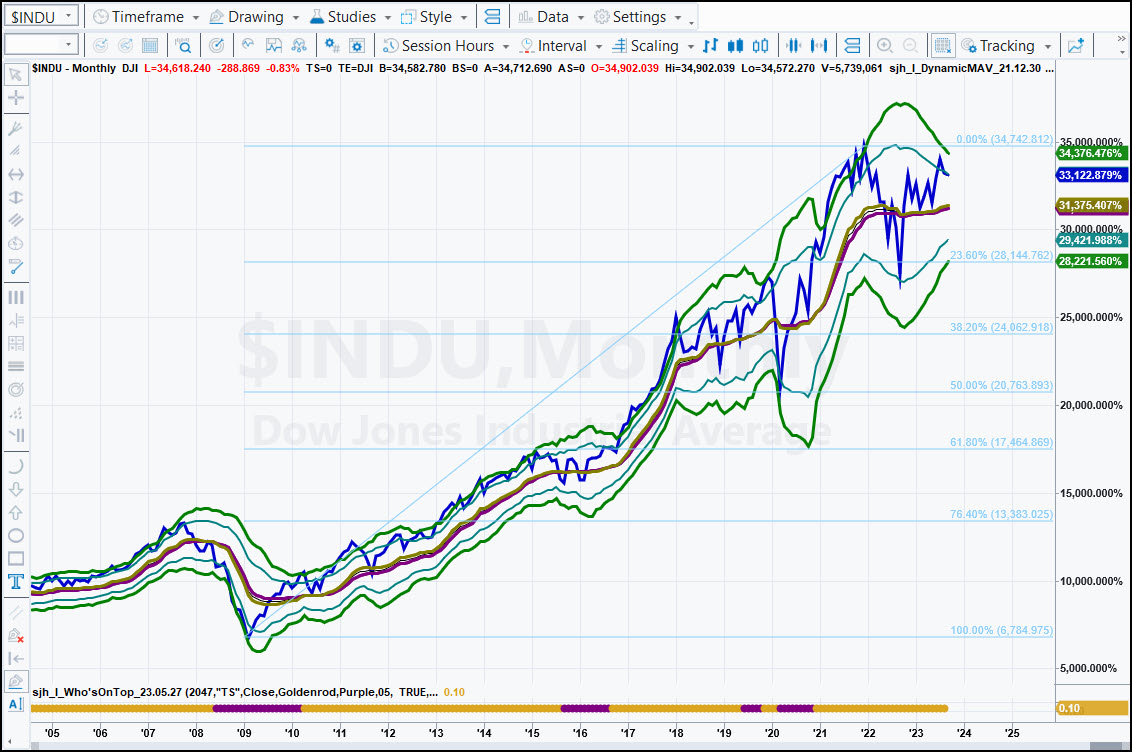Click the remove drawing objects icon
The width and height of the screenshot is (1132, 752).
(x=15, y=635)
